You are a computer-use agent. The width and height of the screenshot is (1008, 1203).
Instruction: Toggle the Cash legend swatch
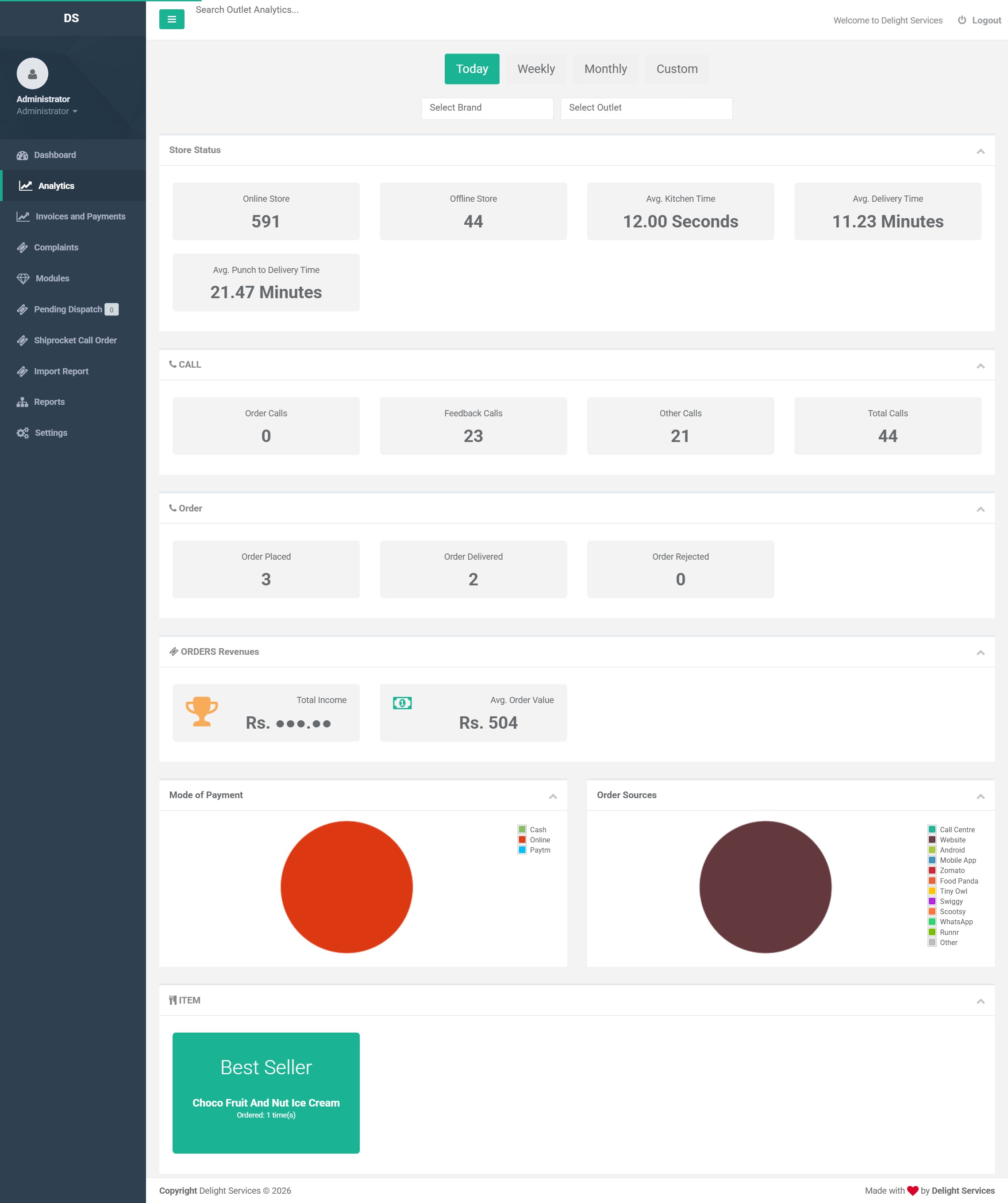(522, 830)
